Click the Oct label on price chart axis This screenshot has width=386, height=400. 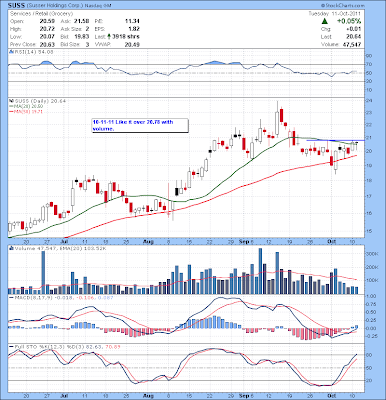point(331,241)
